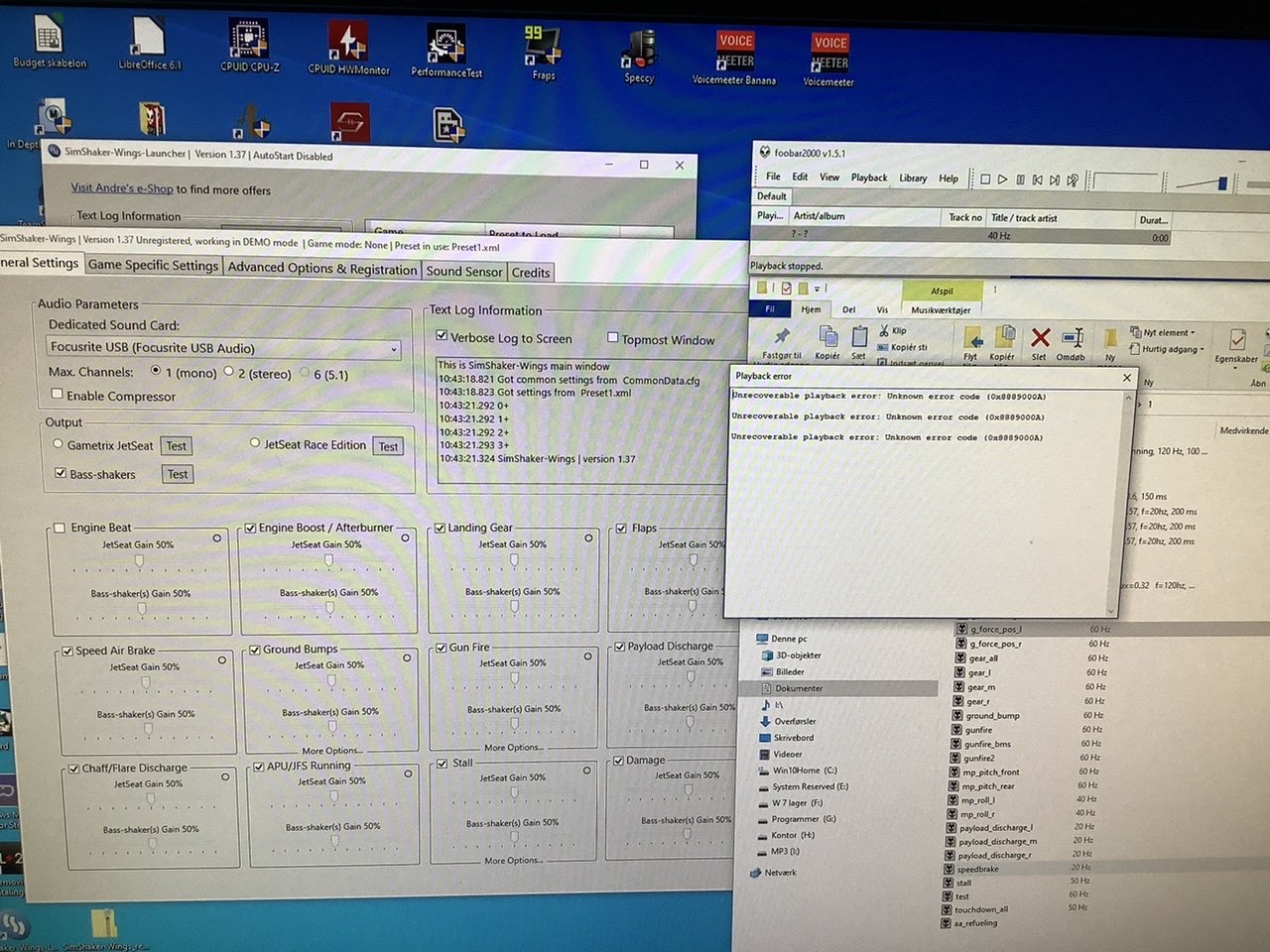Toggle the Verbose Log to Screen checkbox
1270x952 pixels.
click(443, 336)
